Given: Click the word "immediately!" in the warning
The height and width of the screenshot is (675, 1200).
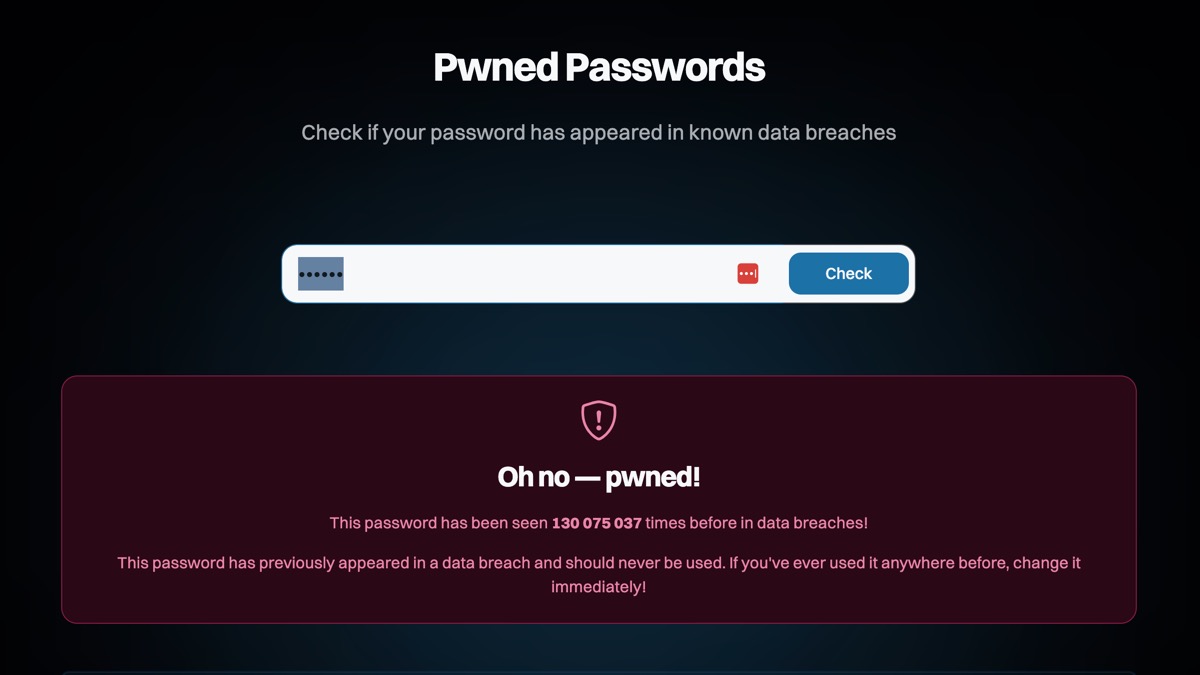Looking at the screenshot, I should 598,587.
